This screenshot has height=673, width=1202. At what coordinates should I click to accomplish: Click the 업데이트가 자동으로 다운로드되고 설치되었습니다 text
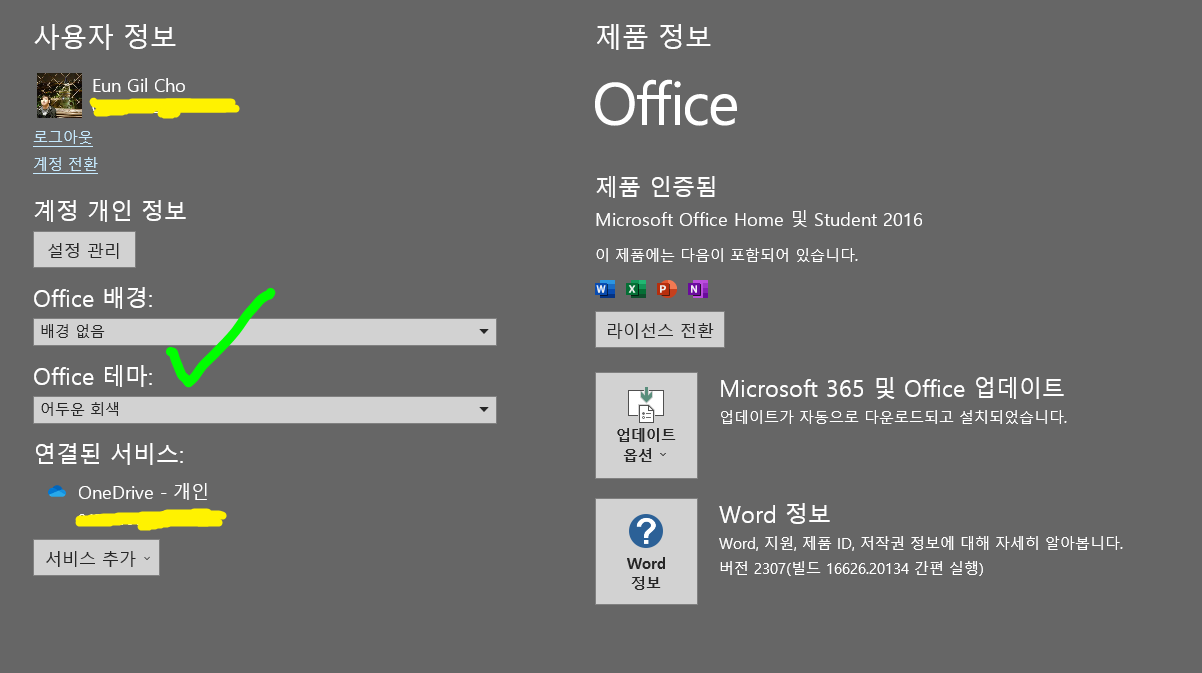click(x=893, y=417)
